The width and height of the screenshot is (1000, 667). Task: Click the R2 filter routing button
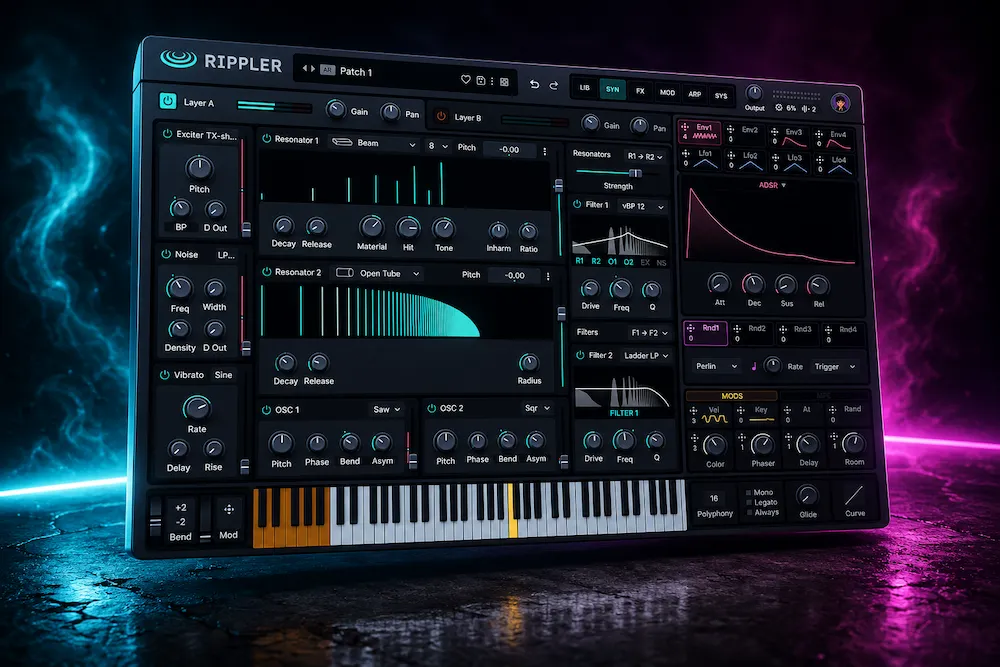pyautogui.click(x=596, y=261)
